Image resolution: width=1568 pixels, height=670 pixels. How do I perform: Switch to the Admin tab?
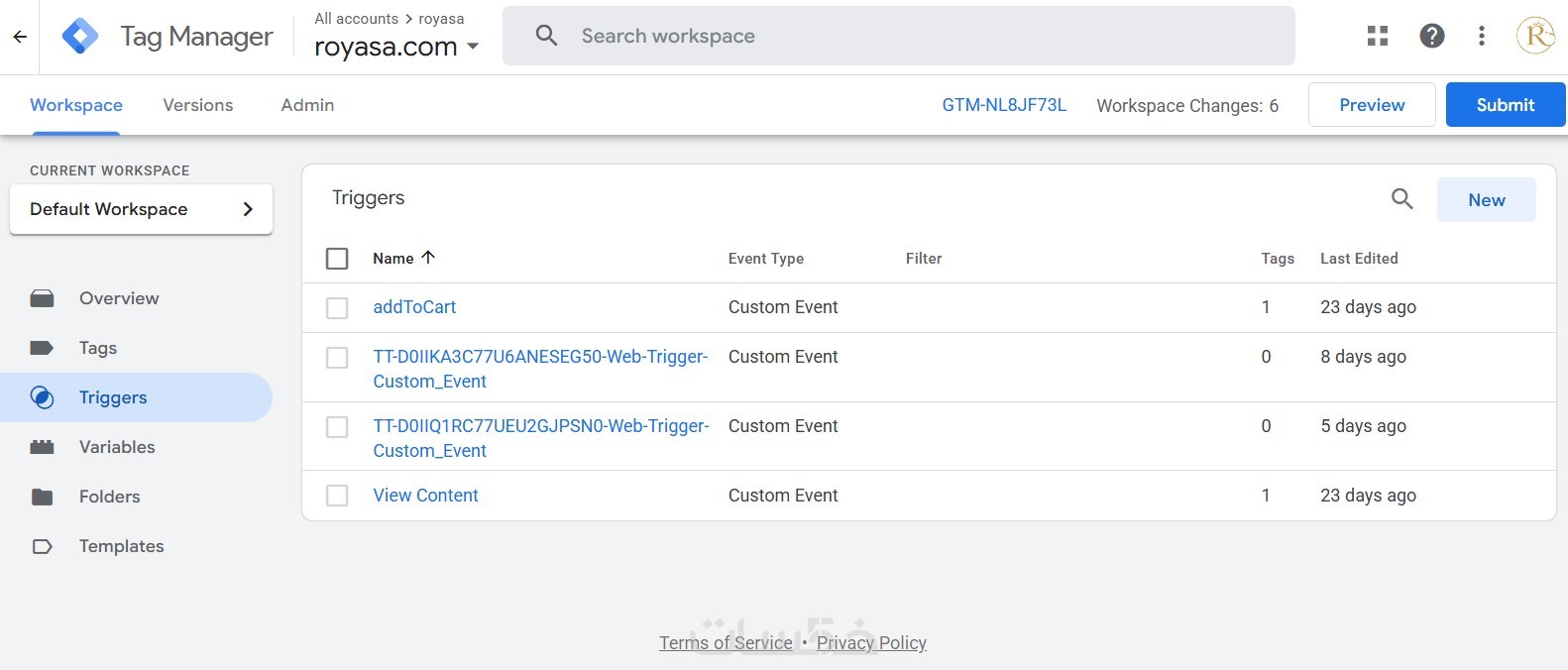[x=307, y=105]
